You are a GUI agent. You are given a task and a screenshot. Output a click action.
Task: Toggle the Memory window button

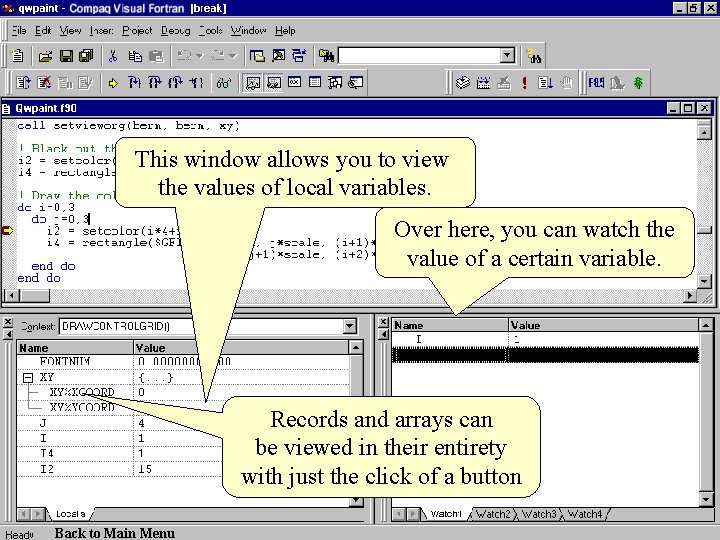point(315,82)
